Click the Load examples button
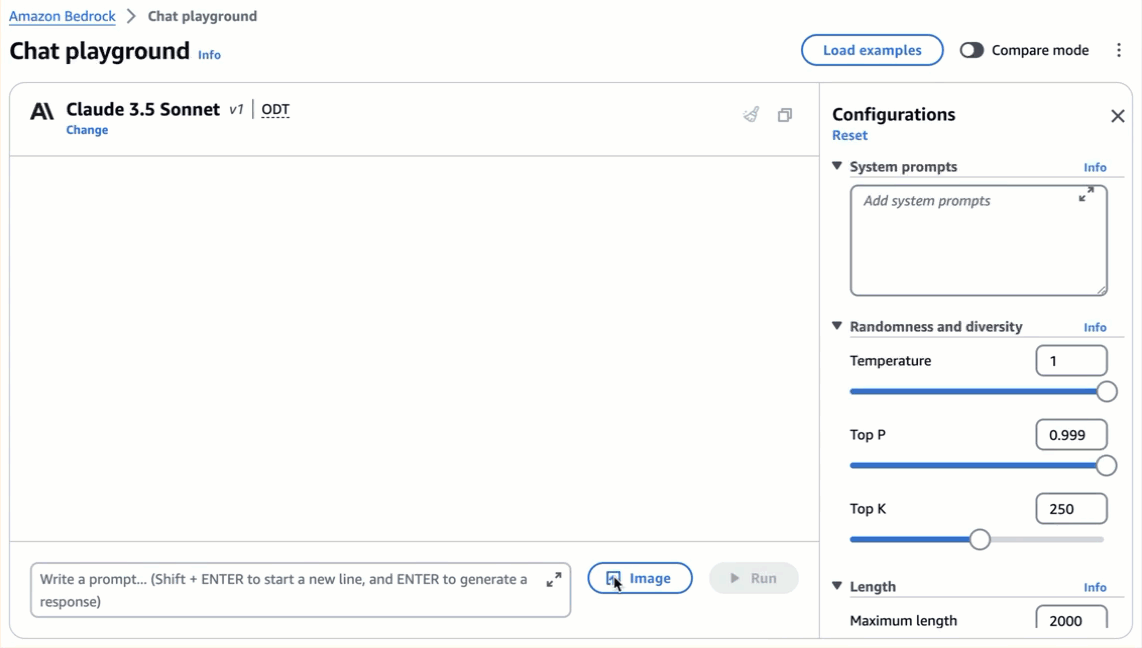The image size is (1142, 648). pos(871,49)
